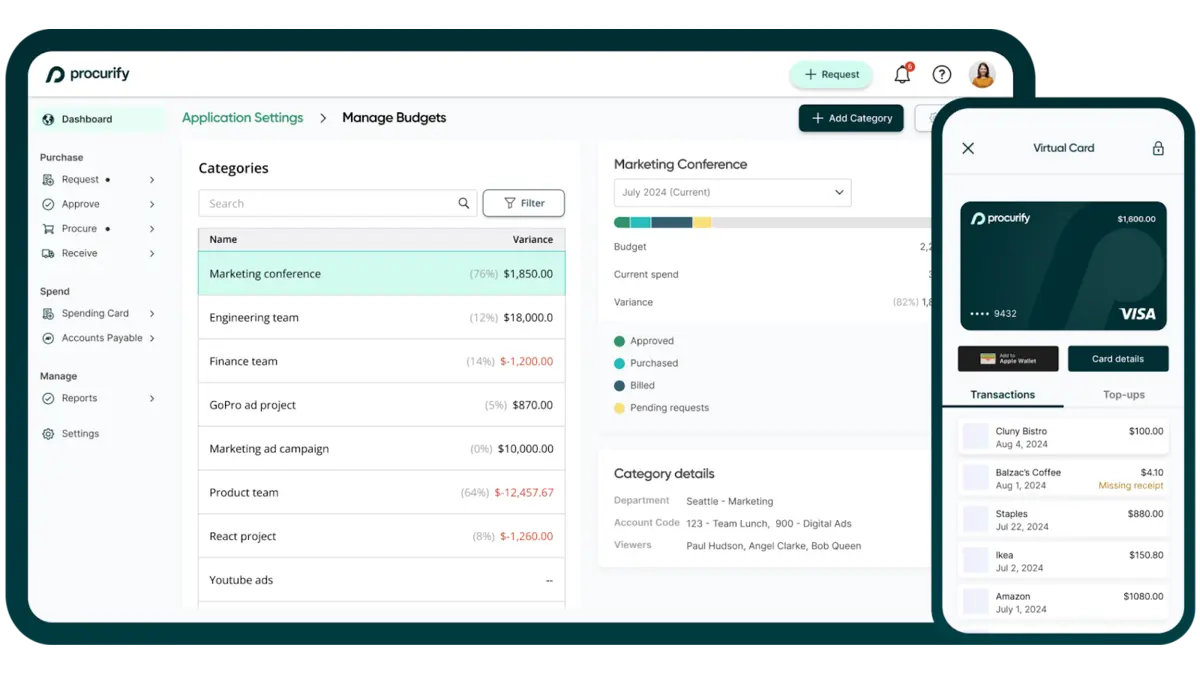This screenshot has width=1200, height=675.
Task: Expand the Spending Card submenu chevron
Action: click(152, 314)
